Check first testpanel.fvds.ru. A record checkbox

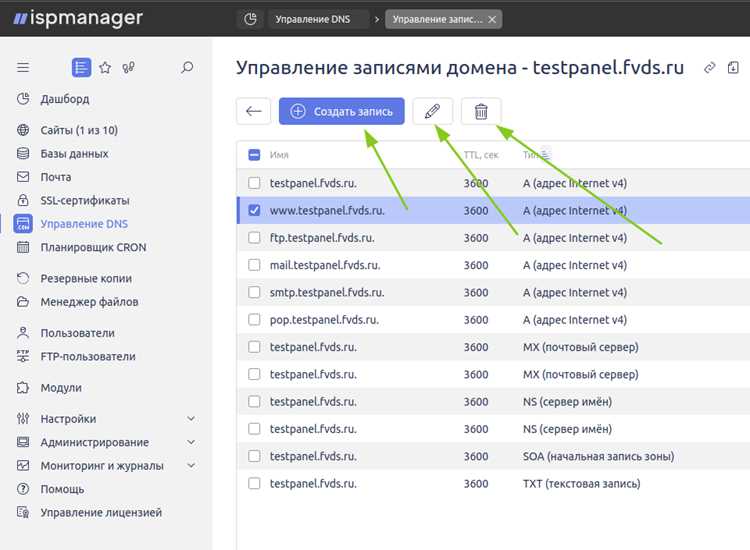(x=254, y=183)
